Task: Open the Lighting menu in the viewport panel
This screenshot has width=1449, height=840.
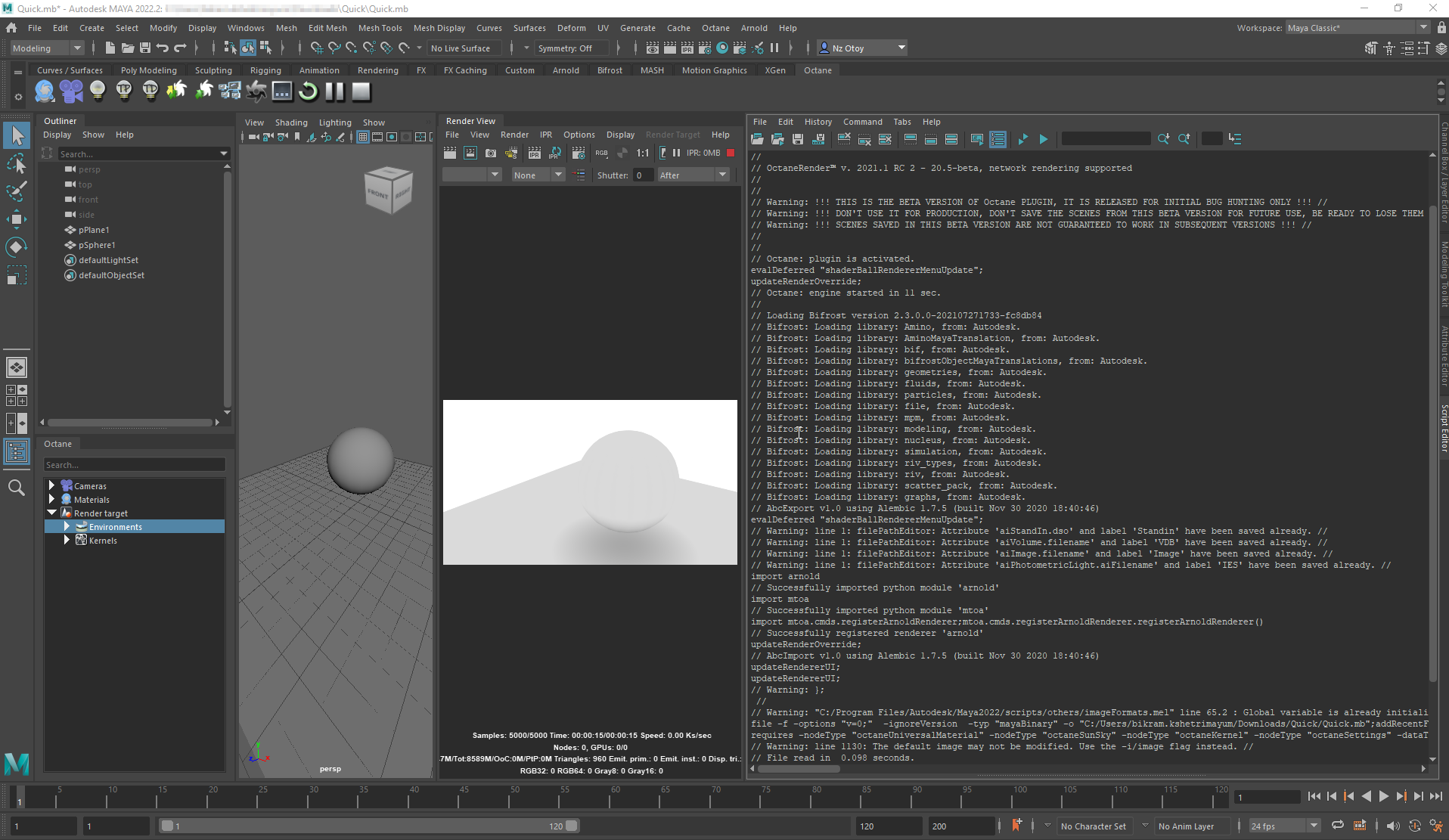Action: click(x=335, y=122)
